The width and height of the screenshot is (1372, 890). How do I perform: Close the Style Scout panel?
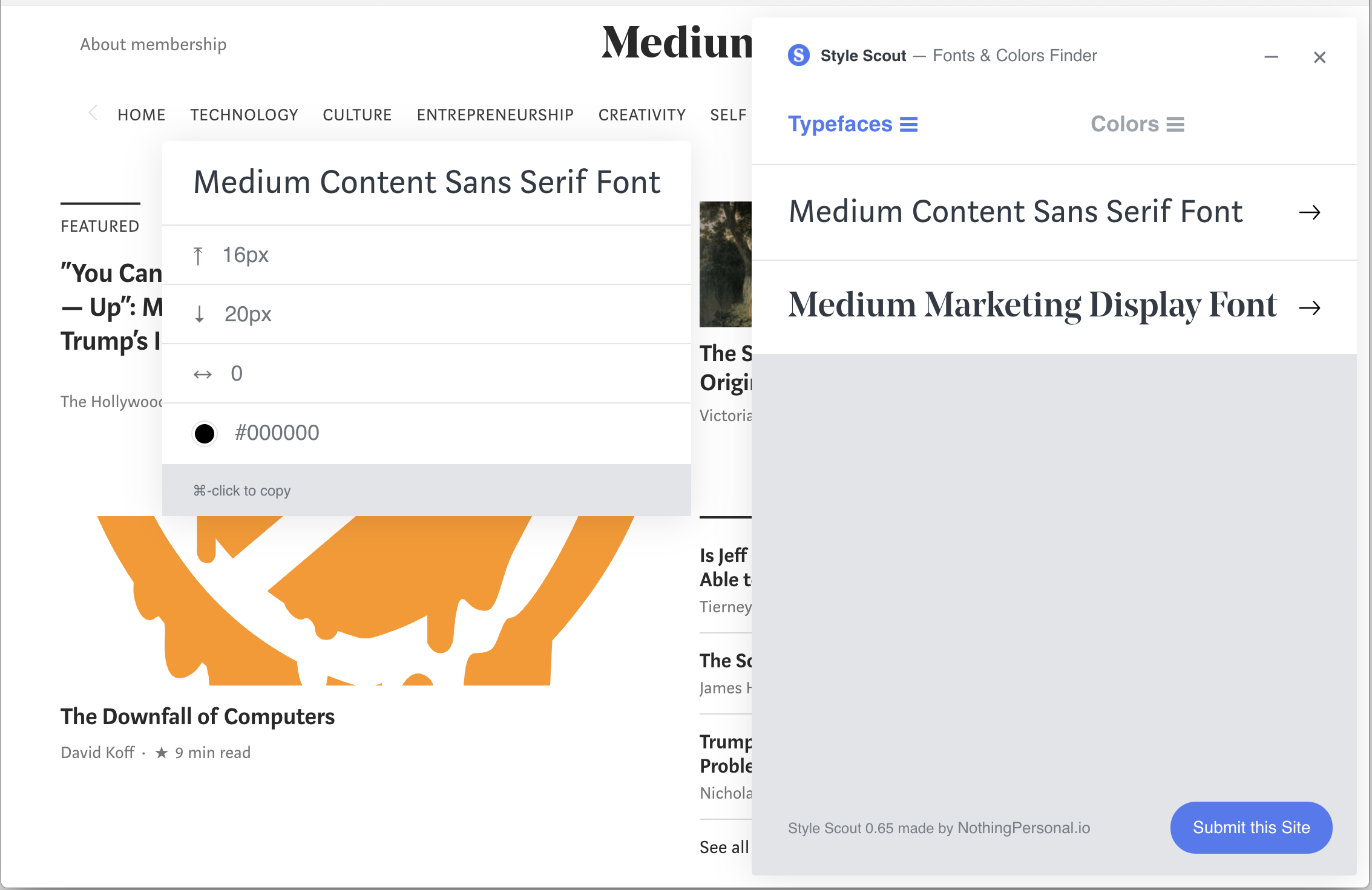click(x=1319, y=57)
